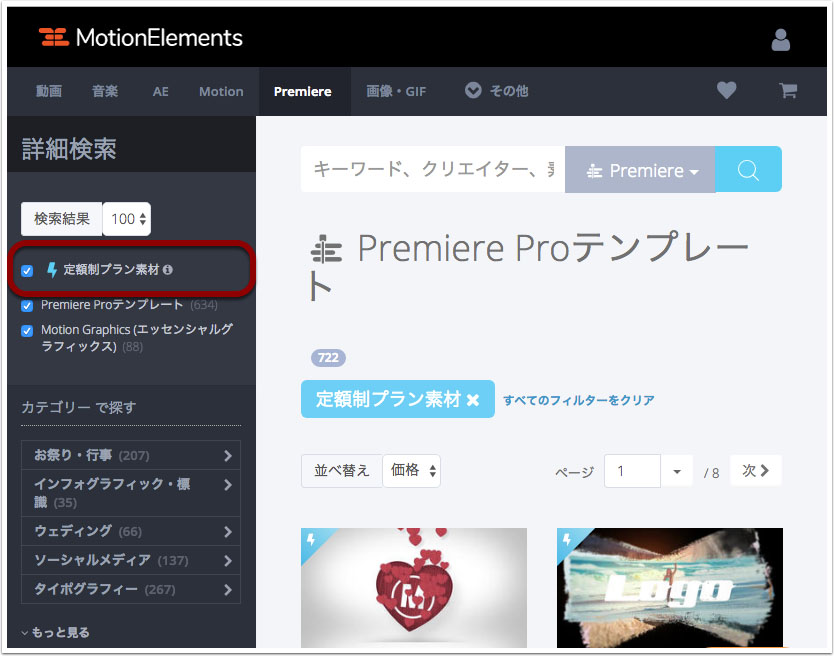The height and width of the screenshot is (656, 834).
Task: Click info icon beside 定額制プラン素材
Action: (168, 270)
